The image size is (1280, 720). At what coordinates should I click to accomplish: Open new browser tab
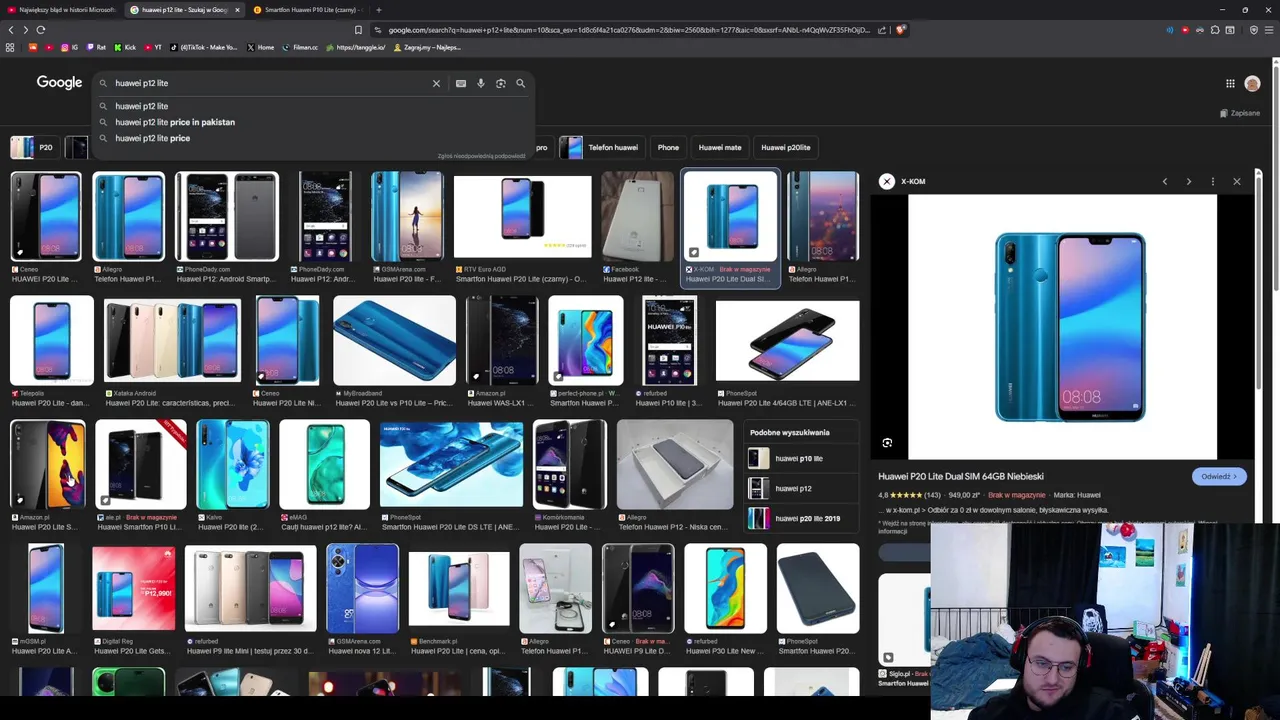(378, 10)
